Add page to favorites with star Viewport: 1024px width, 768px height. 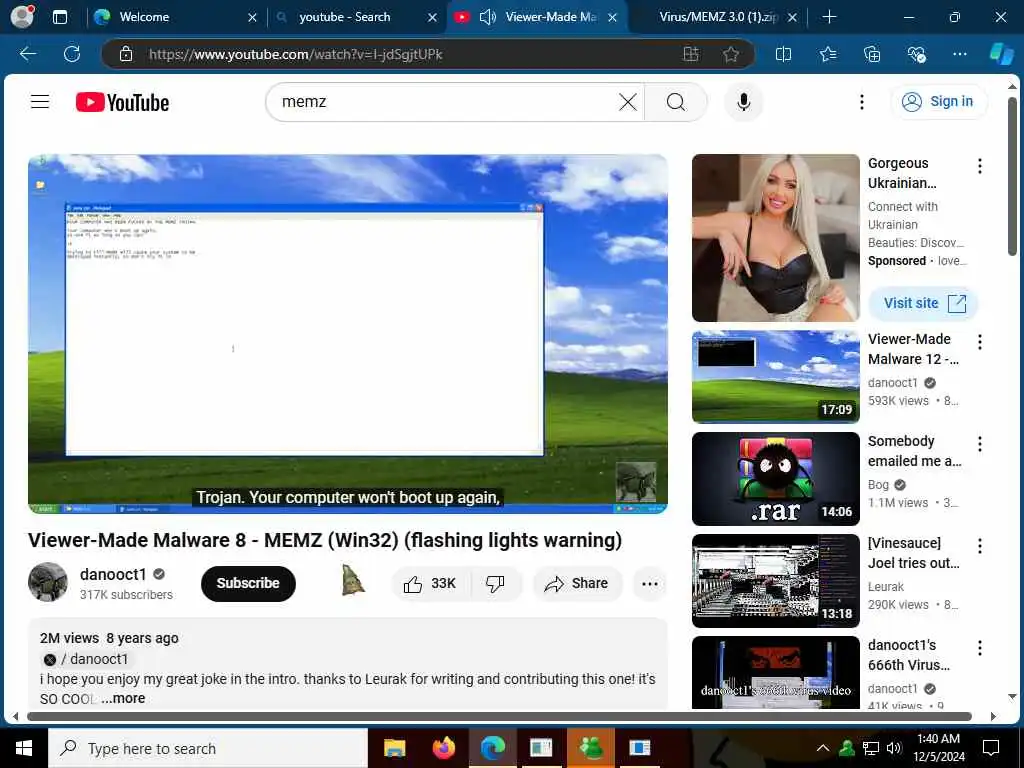click(731, 54)
